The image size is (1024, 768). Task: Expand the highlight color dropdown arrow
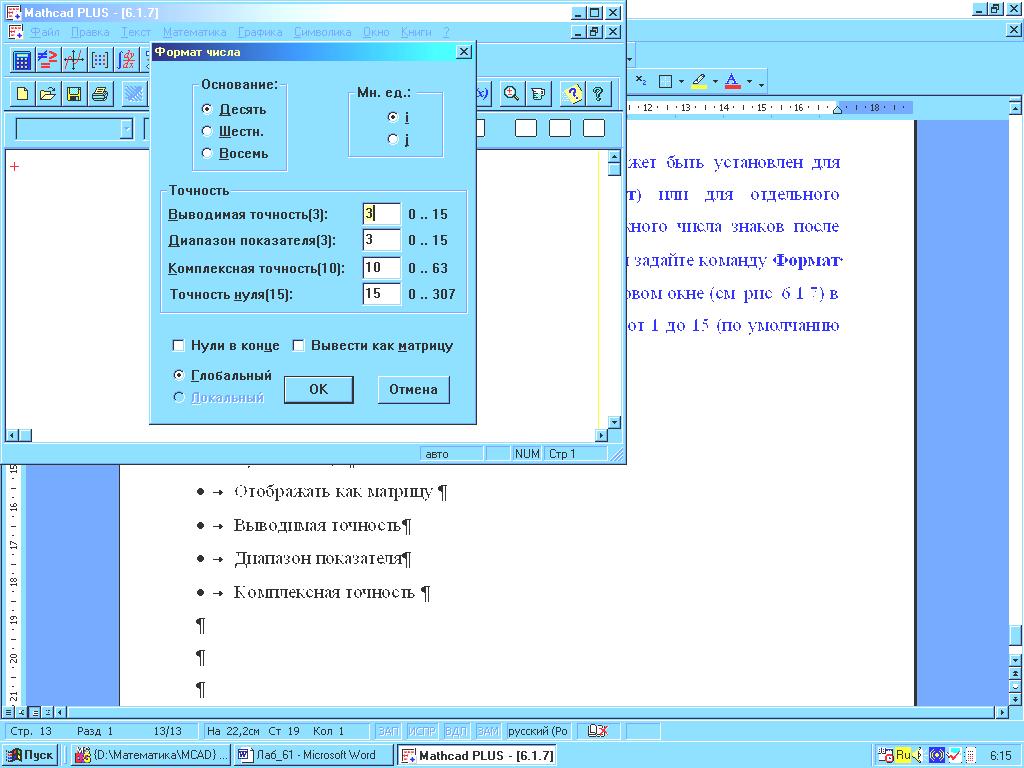(715, 82)
